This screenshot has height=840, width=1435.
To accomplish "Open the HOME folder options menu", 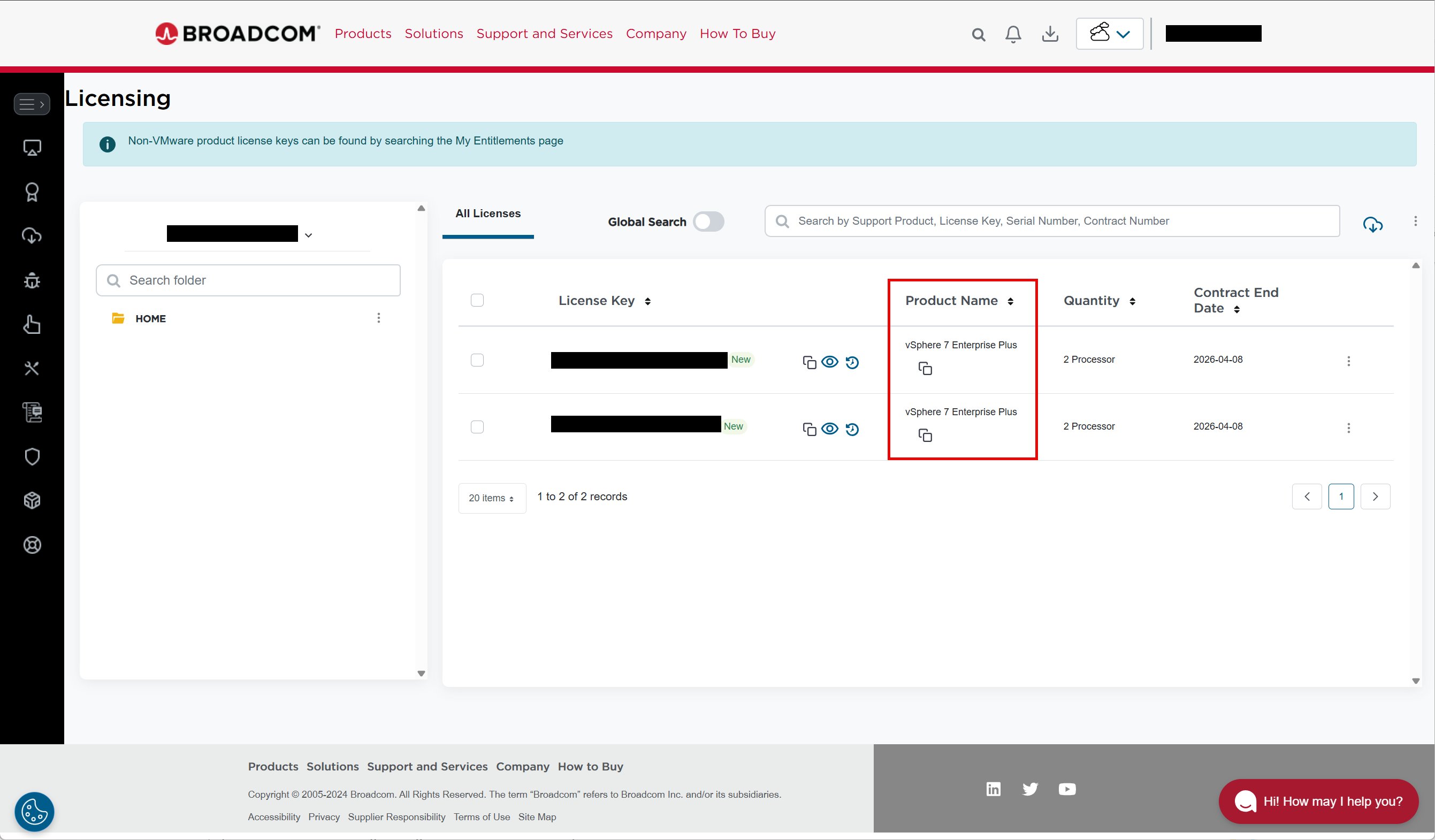I will point(379,318).
